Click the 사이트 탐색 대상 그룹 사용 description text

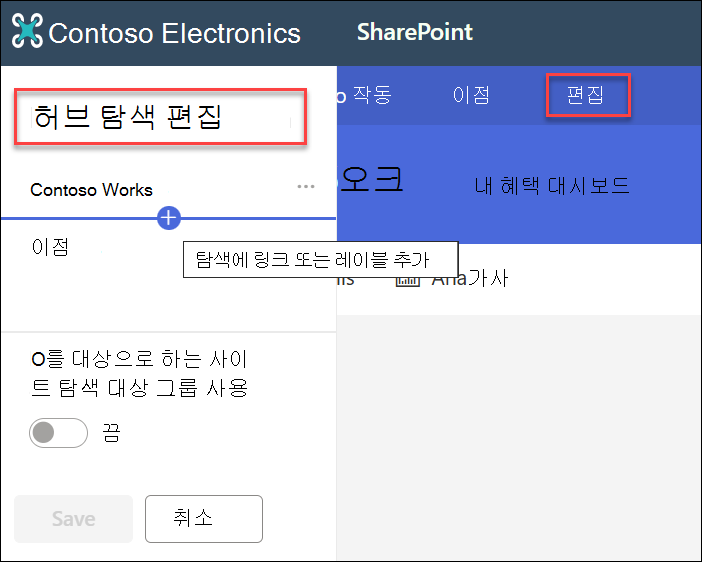139,374
